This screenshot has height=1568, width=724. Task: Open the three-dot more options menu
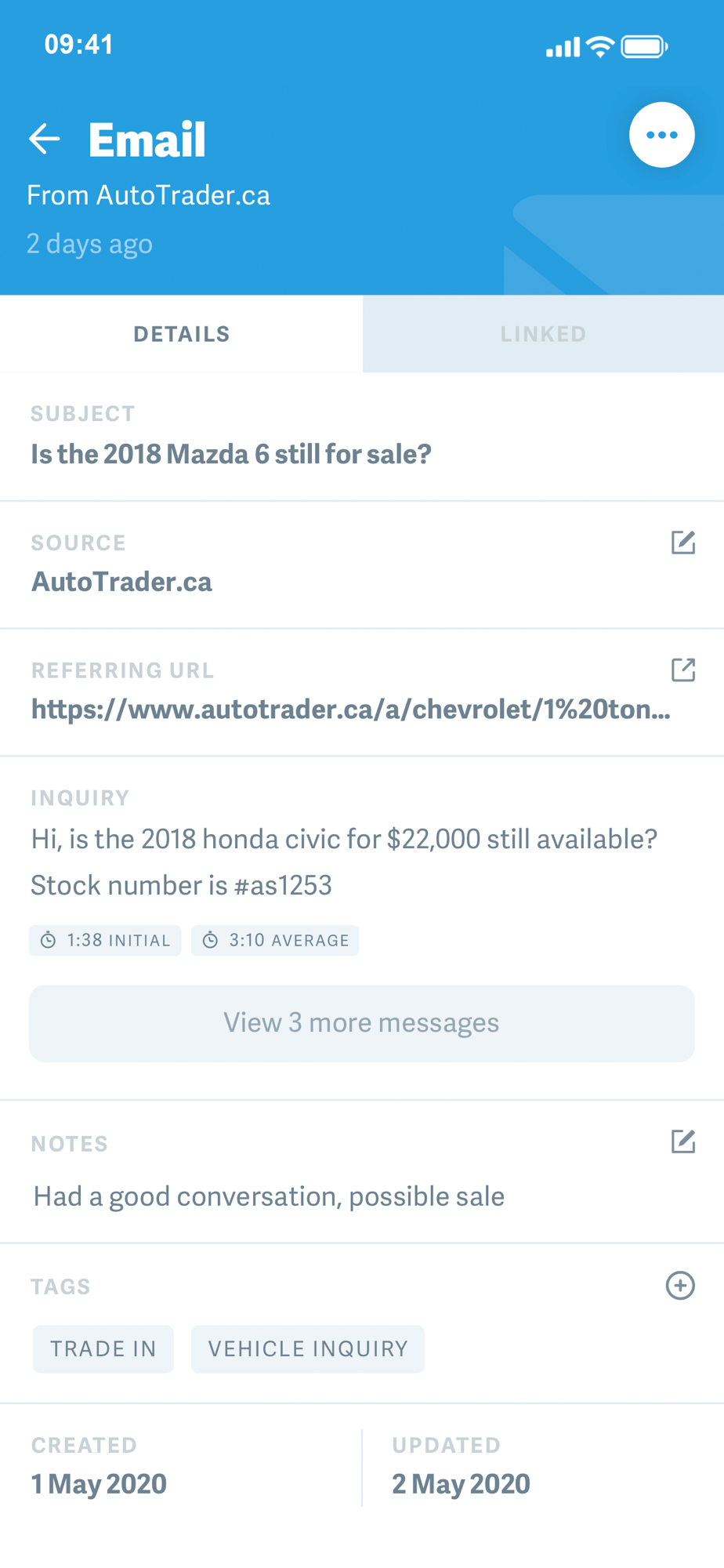[661, 135]
